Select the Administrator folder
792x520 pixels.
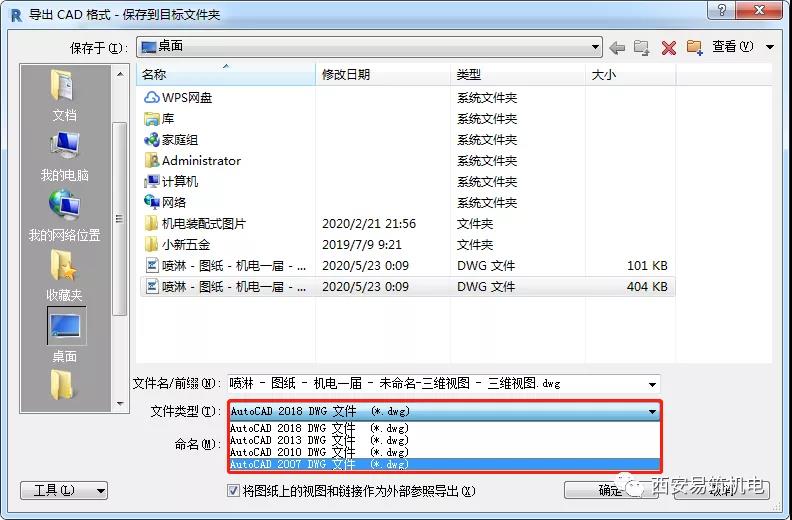(x=192, y=161)
